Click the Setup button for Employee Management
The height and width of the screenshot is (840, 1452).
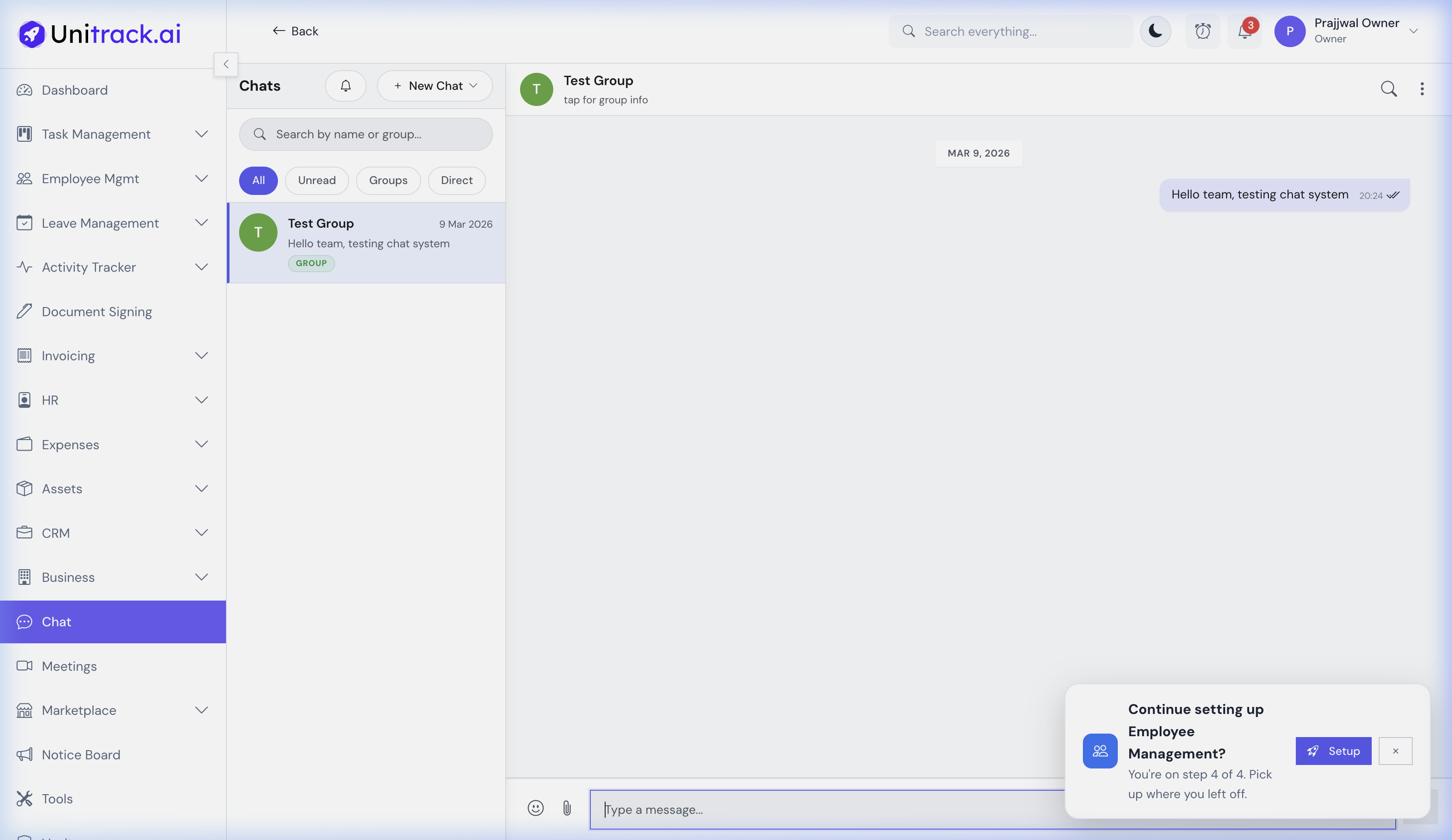coord(1333,751)
